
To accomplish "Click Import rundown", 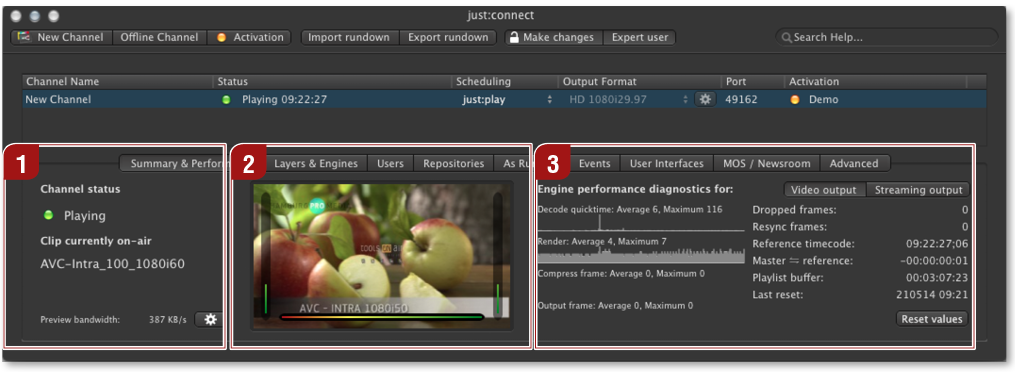I will [350, 38].
